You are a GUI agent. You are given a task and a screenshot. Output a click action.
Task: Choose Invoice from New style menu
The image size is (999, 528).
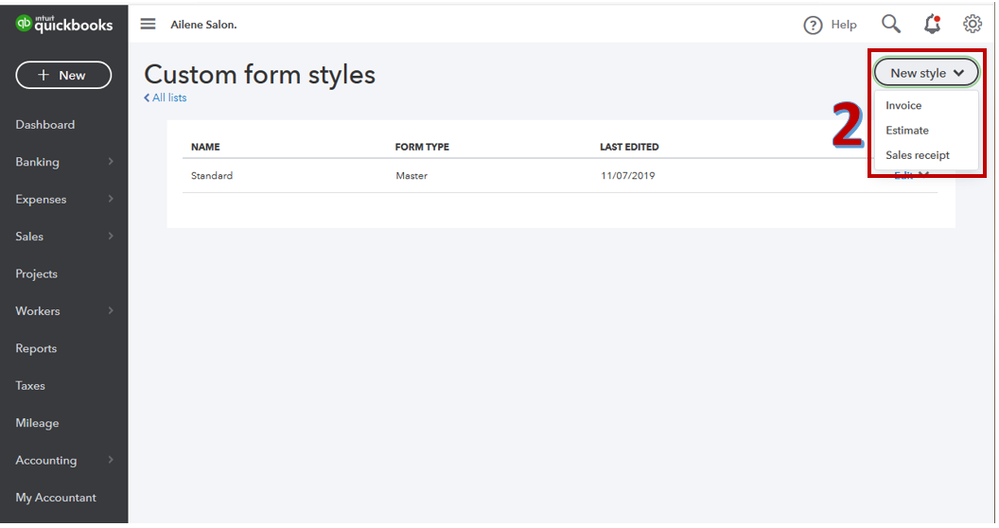[x=903, y=106]
